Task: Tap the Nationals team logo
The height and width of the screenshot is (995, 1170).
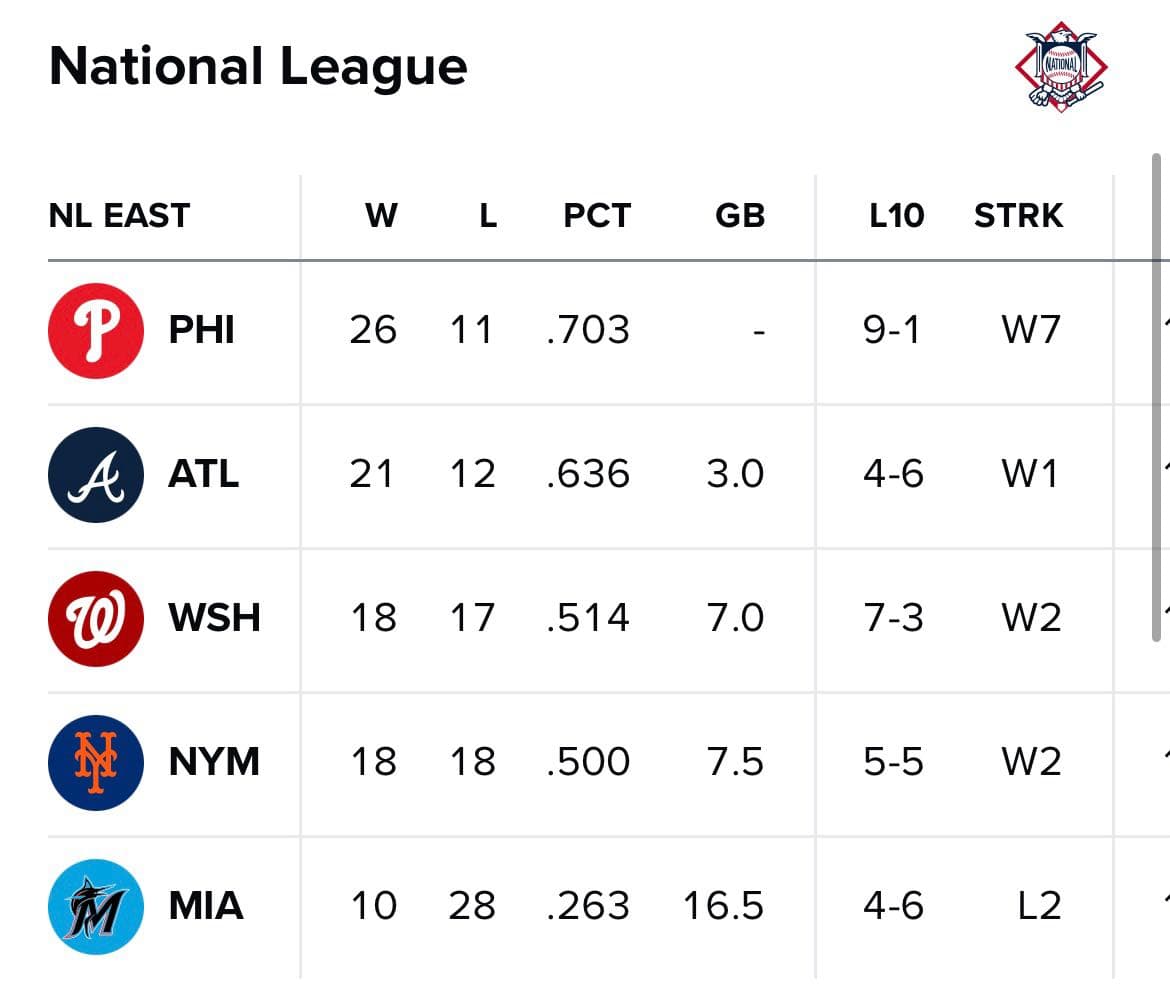Action: (x=96, y=619)
